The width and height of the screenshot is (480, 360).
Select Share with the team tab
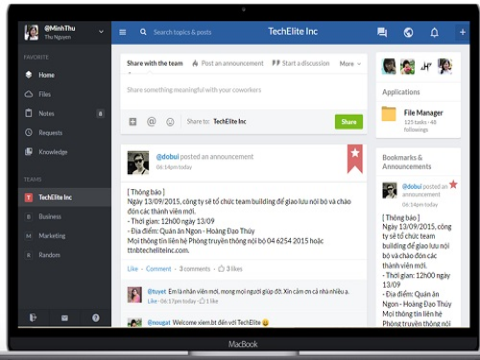(x=155, y=63)
